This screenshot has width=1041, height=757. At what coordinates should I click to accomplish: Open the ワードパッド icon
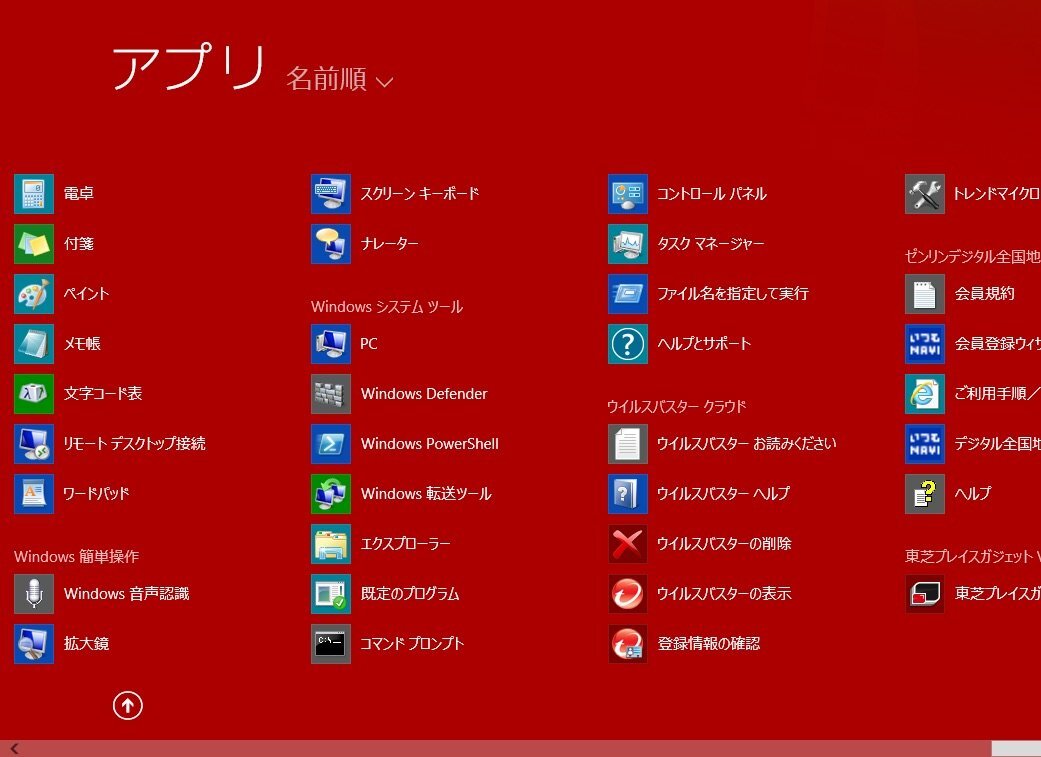click(x=34, y=493)
